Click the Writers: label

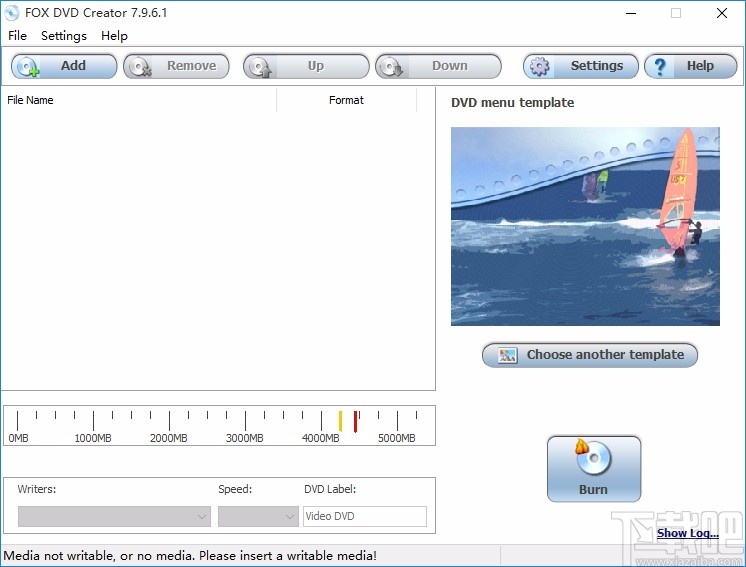(x=37, y=489)
